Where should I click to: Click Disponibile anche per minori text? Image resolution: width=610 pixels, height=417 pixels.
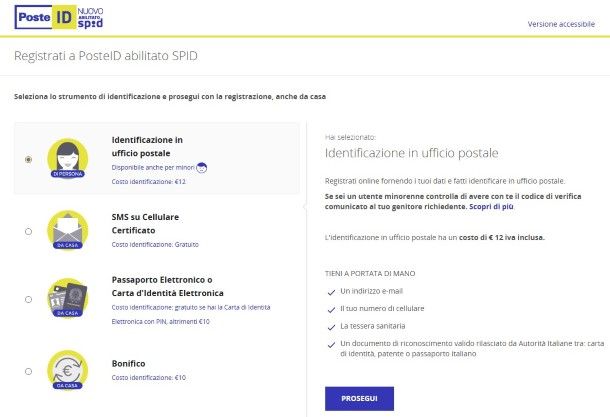tap(153, 168)
